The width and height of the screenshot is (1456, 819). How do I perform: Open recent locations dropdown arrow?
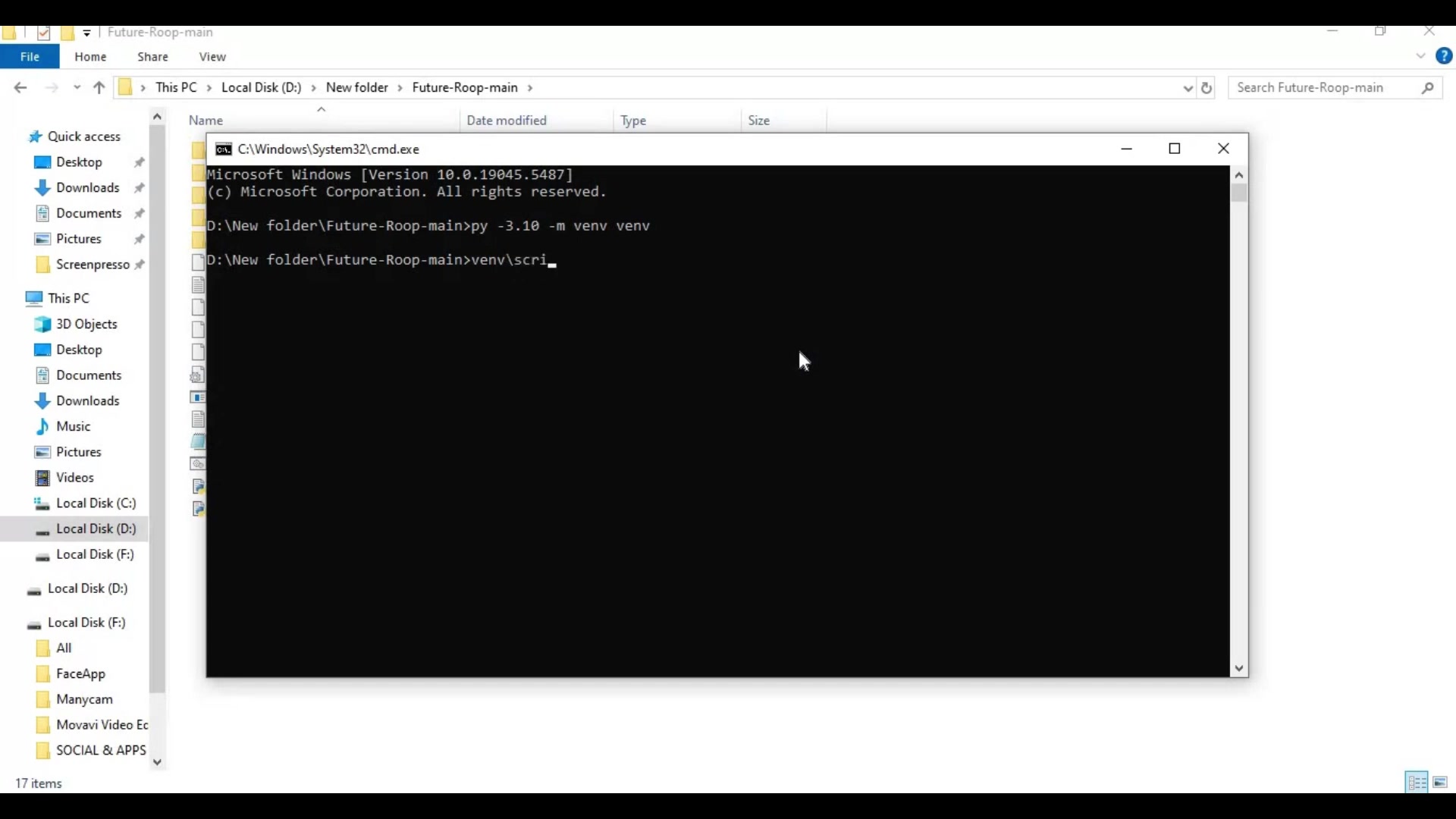pos(77,88)
